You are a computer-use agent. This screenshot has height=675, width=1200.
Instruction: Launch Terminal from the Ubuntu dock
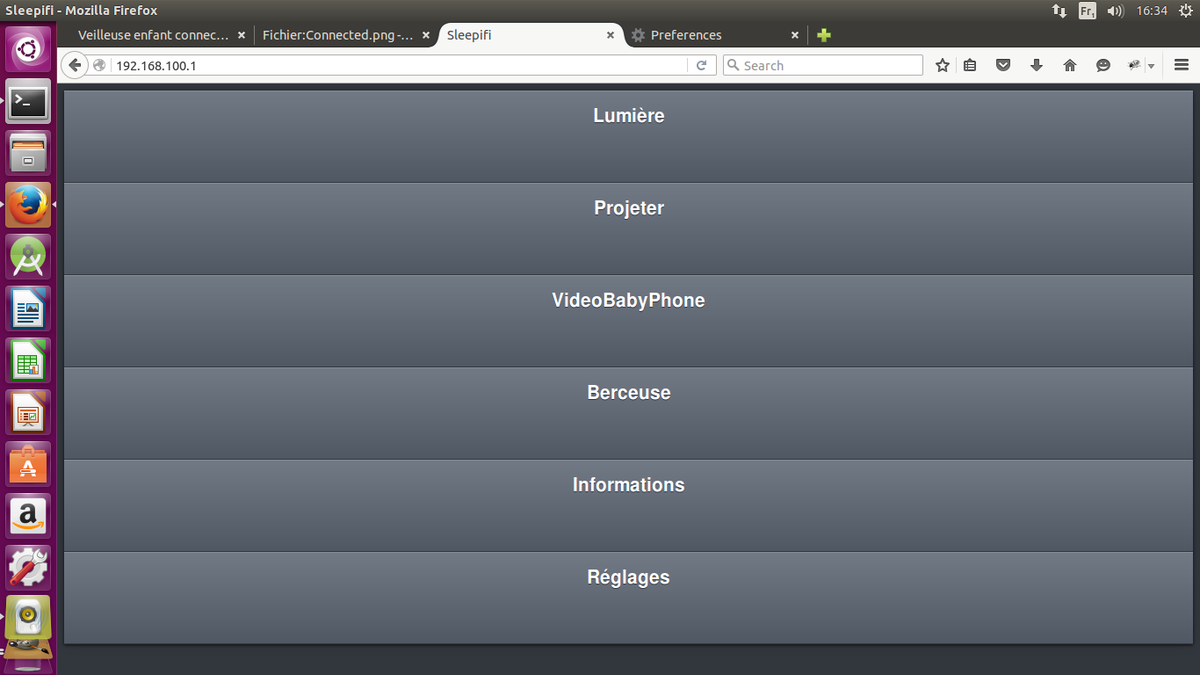click(x=28, y=101)
